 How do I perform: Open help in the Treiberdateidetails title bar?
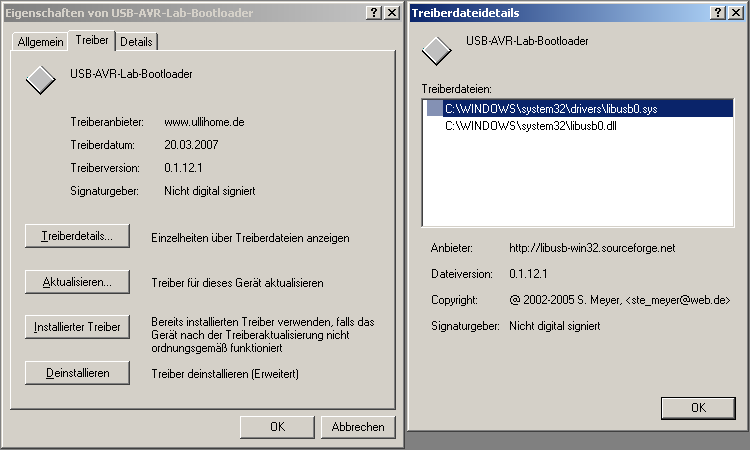tap(717, 13)
